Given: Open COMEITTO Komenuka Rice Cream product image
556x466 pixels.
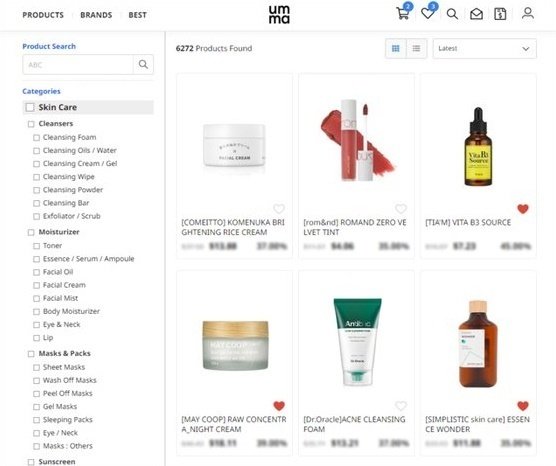Looking at the screenshot, I should (234, 145).
